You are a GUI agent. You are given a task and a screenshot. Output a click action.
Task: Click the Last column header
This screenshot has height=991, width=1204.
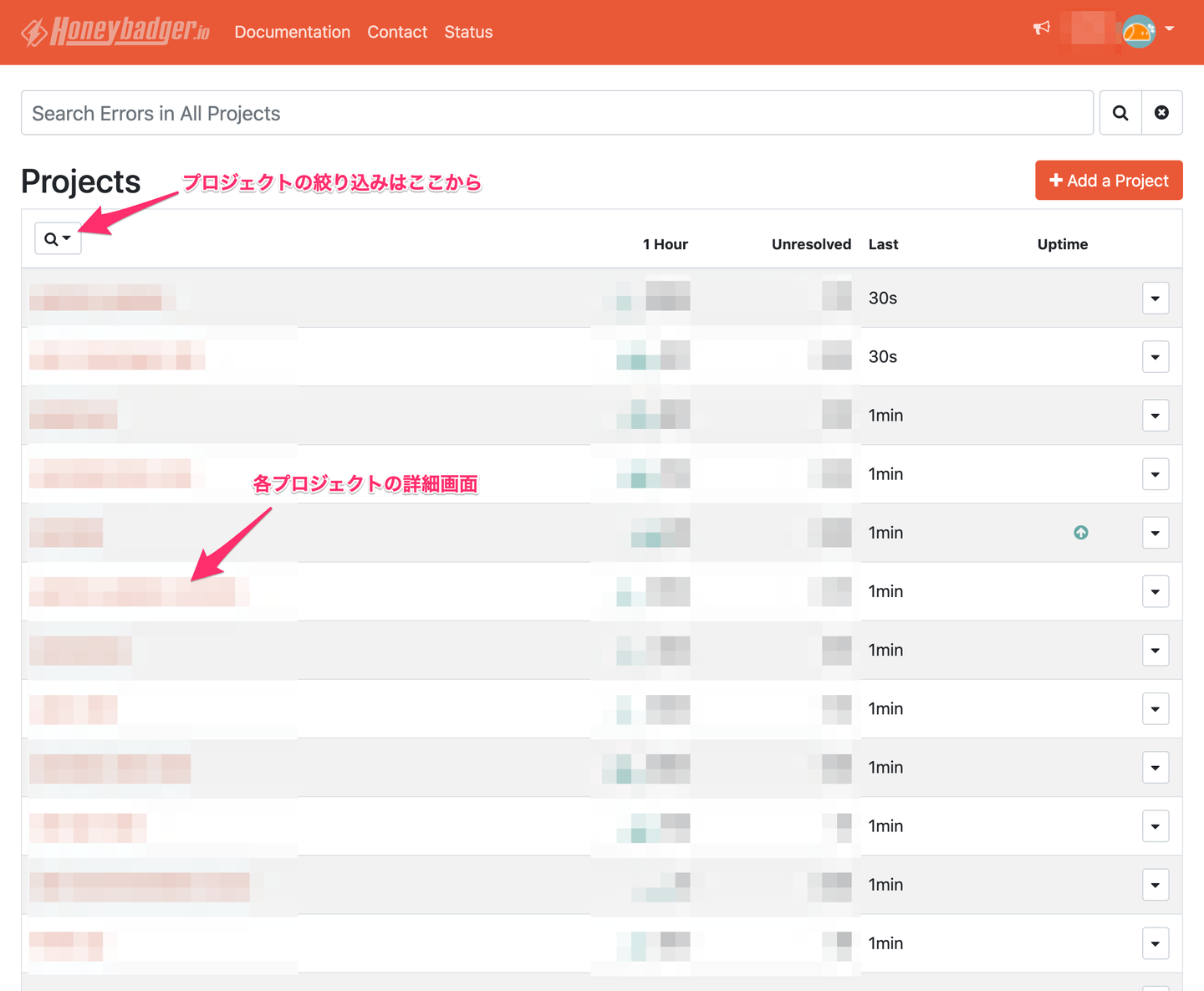tap(883, 244)
